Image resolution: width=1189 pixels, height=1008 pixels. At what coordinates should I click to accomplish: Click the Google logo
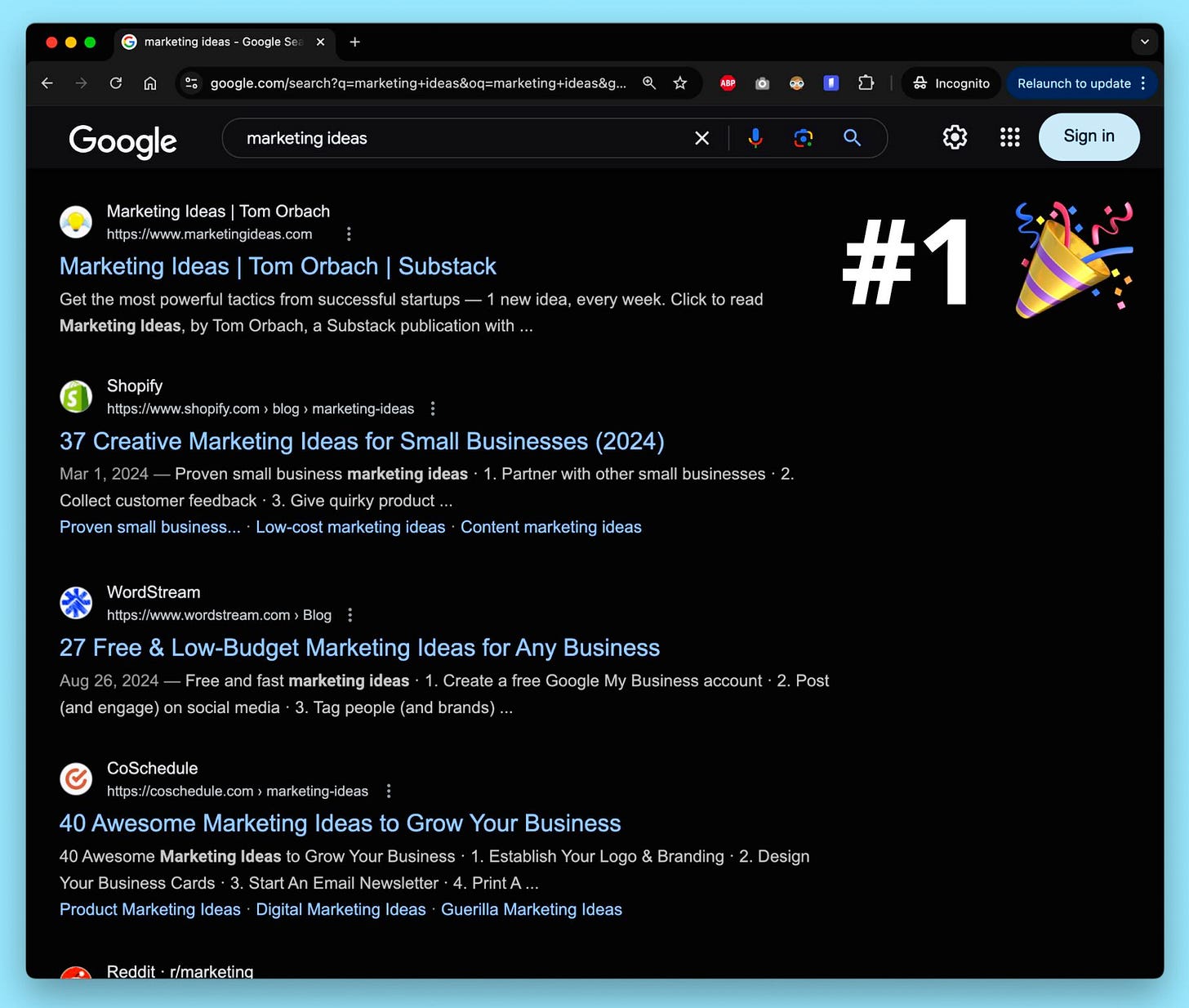point(122,140)
